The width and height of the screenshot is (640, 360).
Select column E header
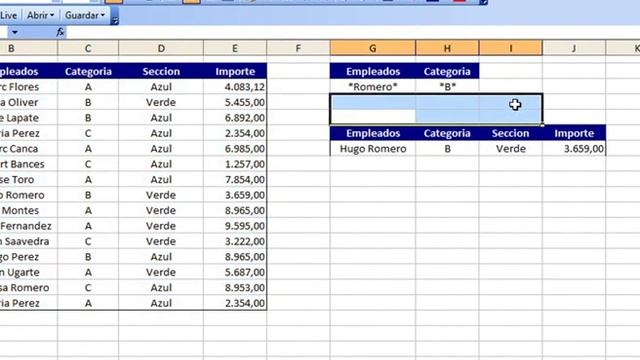point(235,48)
